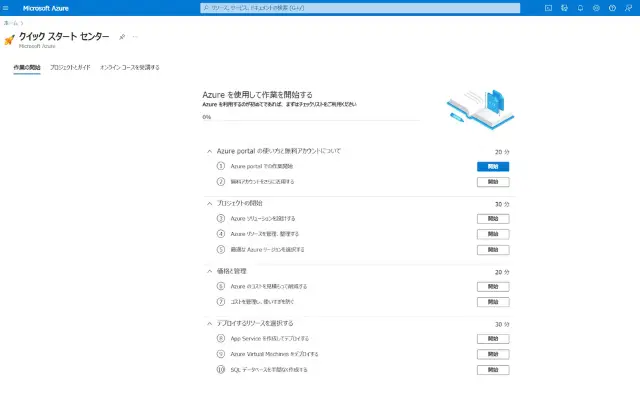The image size is (640, 400).
Task: Click 開始 for step 9 Virtual Machines
Action: click(493, 354)
